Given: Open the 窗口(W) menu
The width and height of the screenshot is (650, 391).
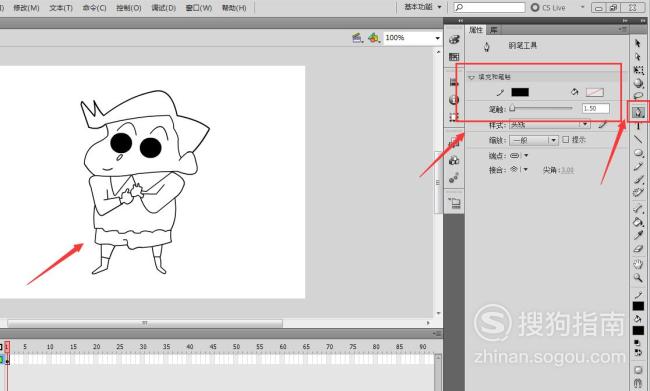Looking at the screenshot, I should (x=199, y=8).
